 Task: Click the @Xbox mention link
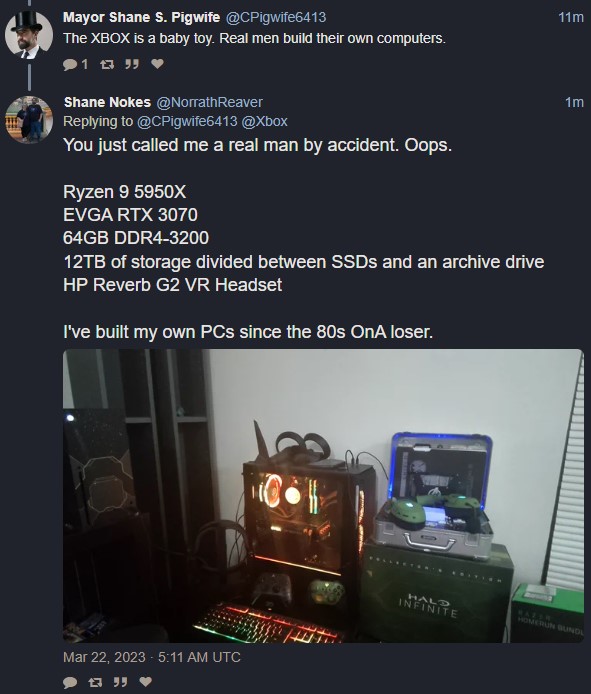(x=264, y=121)
